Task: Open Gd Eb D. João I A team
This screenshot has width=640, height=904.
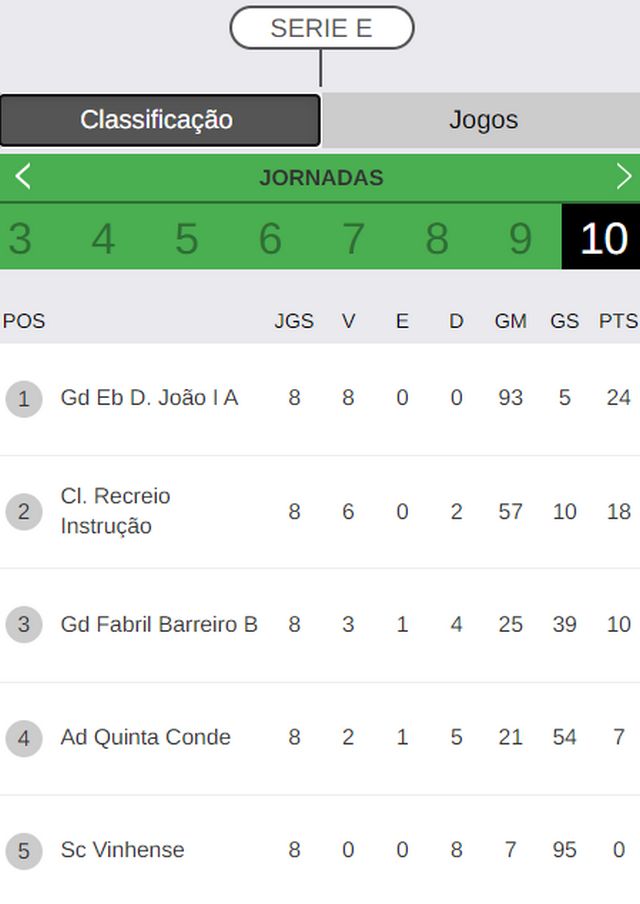Action: [x=149, y=398]
